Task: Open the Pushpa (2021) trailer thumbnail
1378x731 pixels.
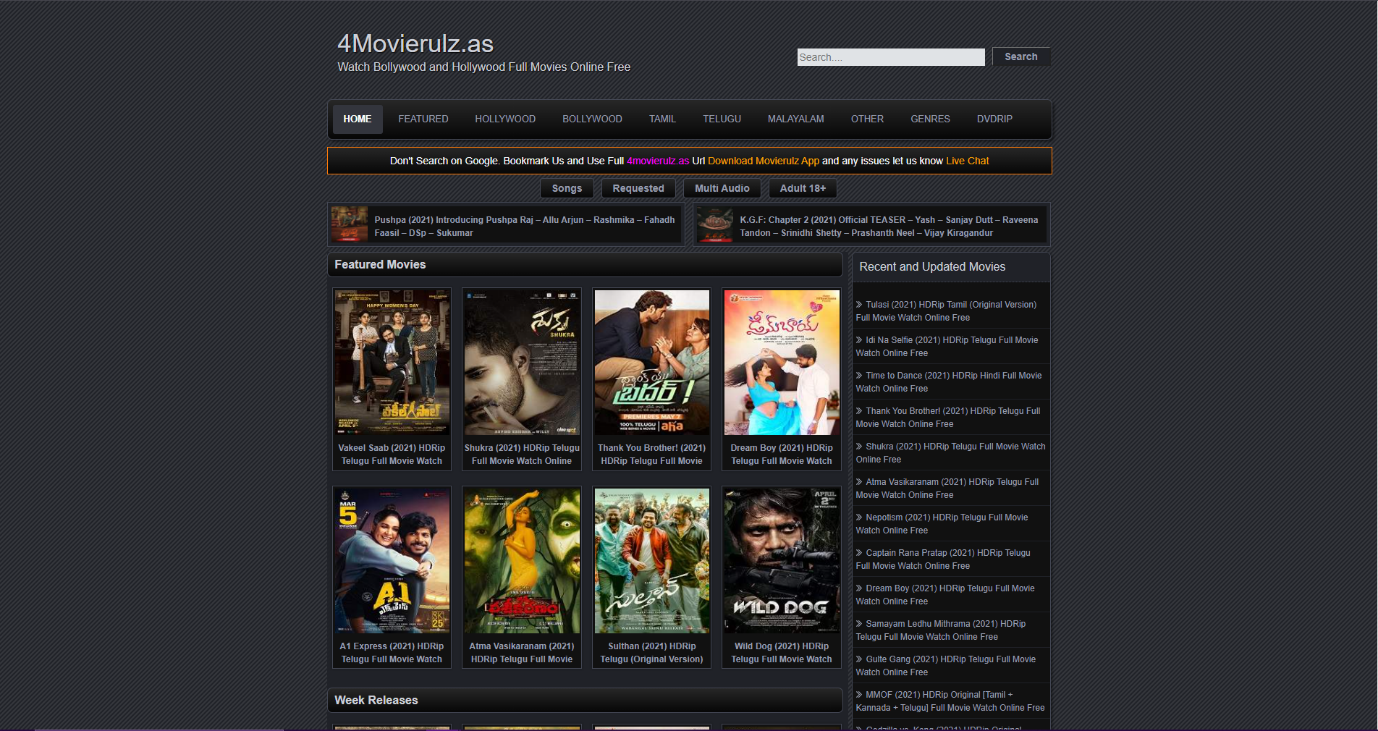Action: click(x=350, y=225)
